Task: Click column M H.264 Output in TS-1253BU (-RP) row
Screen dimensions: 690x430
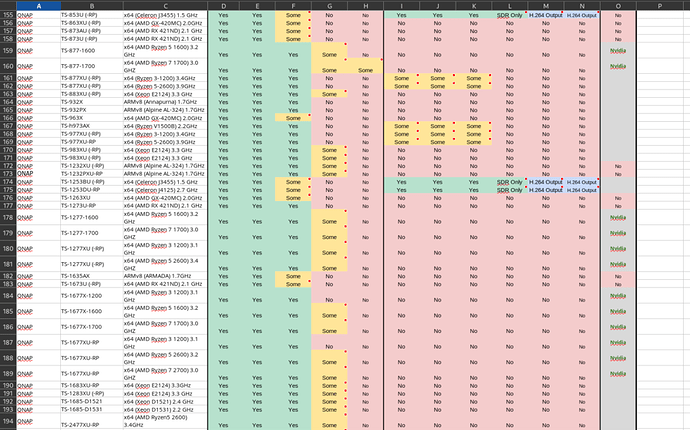Action: [546, 182]
